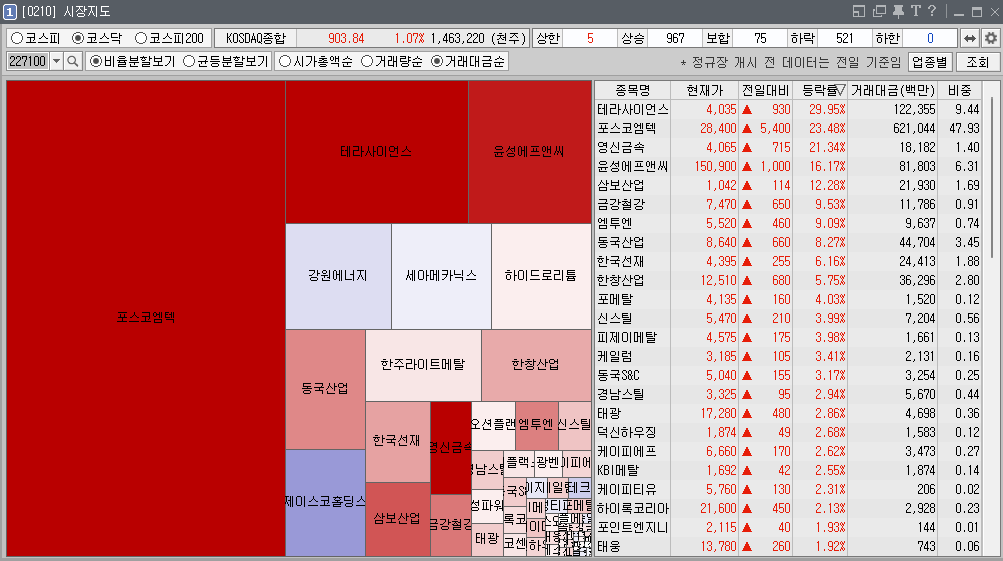Pin the window with the pushpin icon

(898, 11)
